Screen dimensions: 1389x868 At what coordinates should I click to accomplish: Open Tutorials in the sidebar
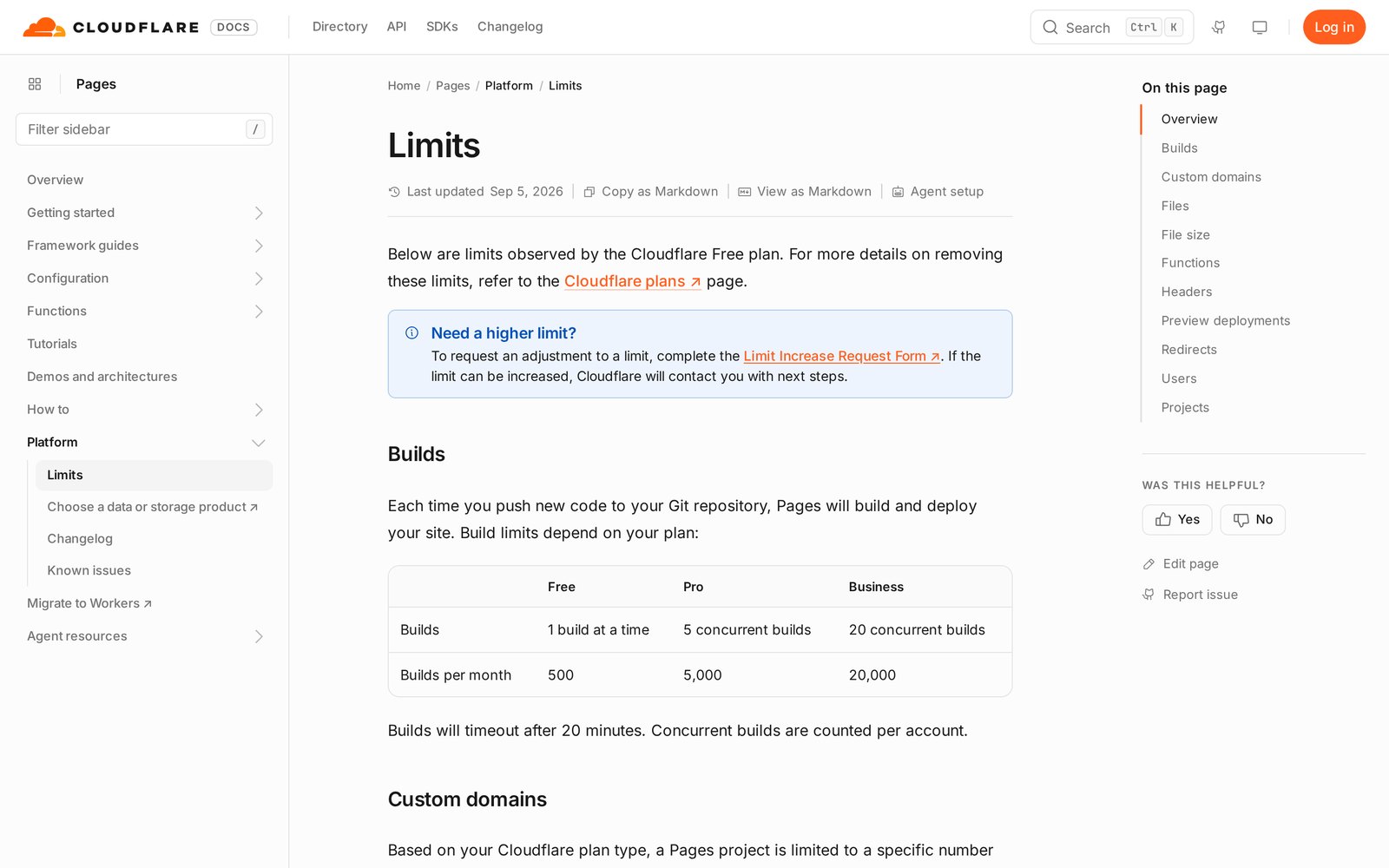click(52, 344)
